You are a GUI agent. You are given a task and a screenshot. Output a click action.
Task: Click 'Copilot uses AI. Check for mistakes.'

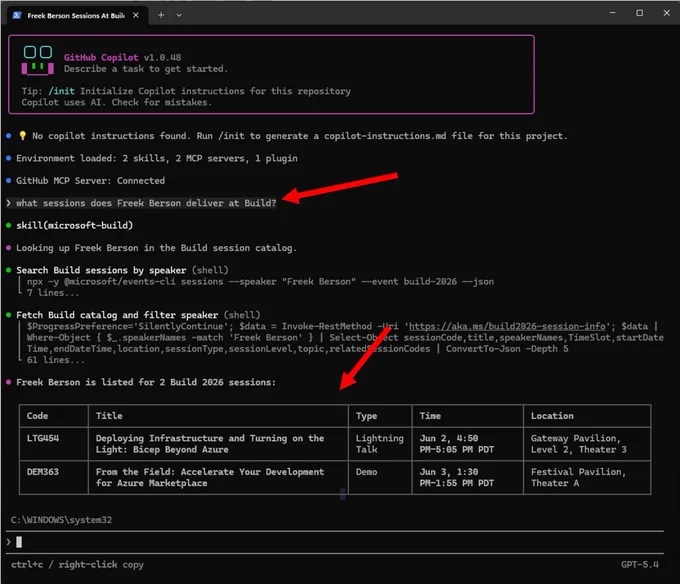click(x=117, y=102)
